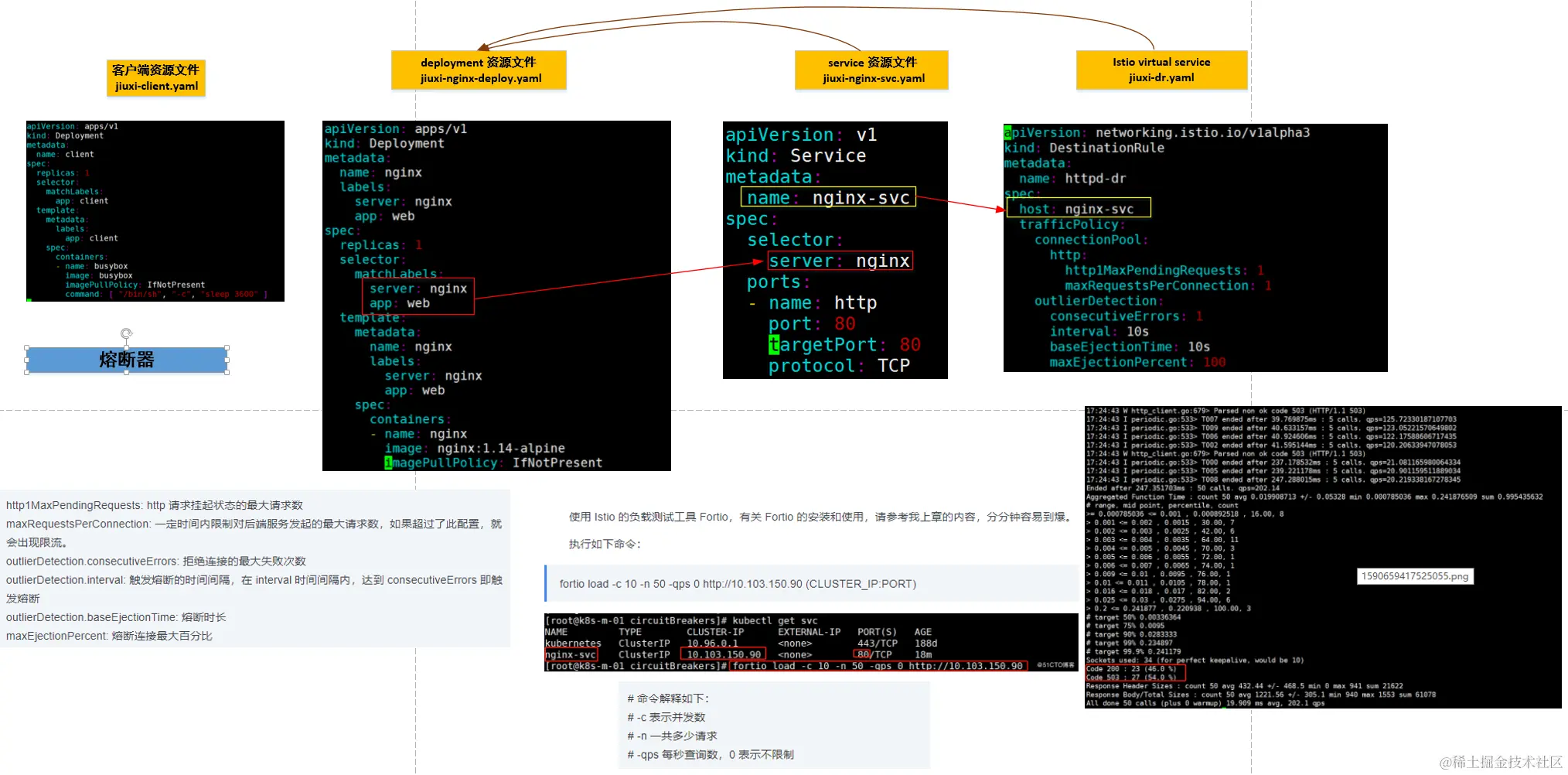Click 'kind: Deployment' in the nginx Deployment YAML

tap(384, 143)
